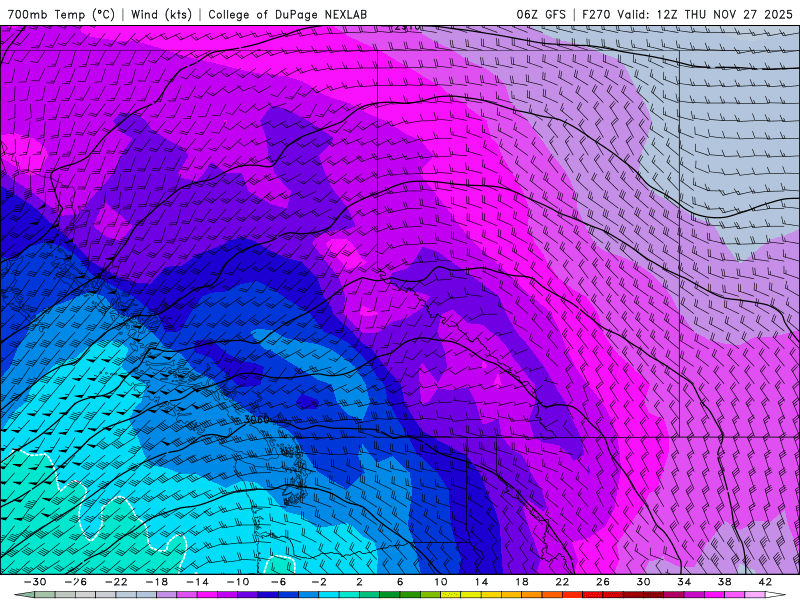Click the 'College of DuPage NEXLAB' label
The image size is (800, 600).
287,15
